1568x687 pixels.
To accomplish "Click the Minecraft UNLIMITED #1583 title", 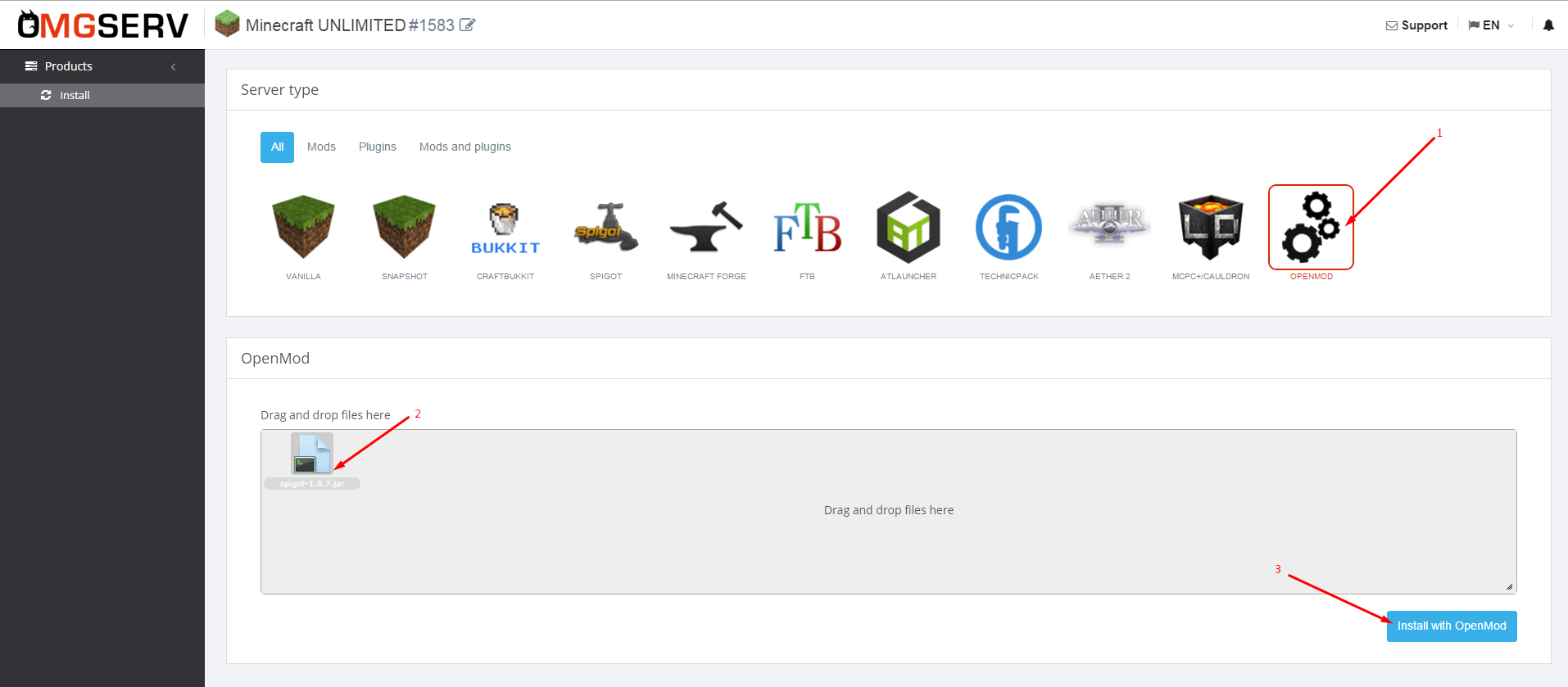I will [350, 25].
